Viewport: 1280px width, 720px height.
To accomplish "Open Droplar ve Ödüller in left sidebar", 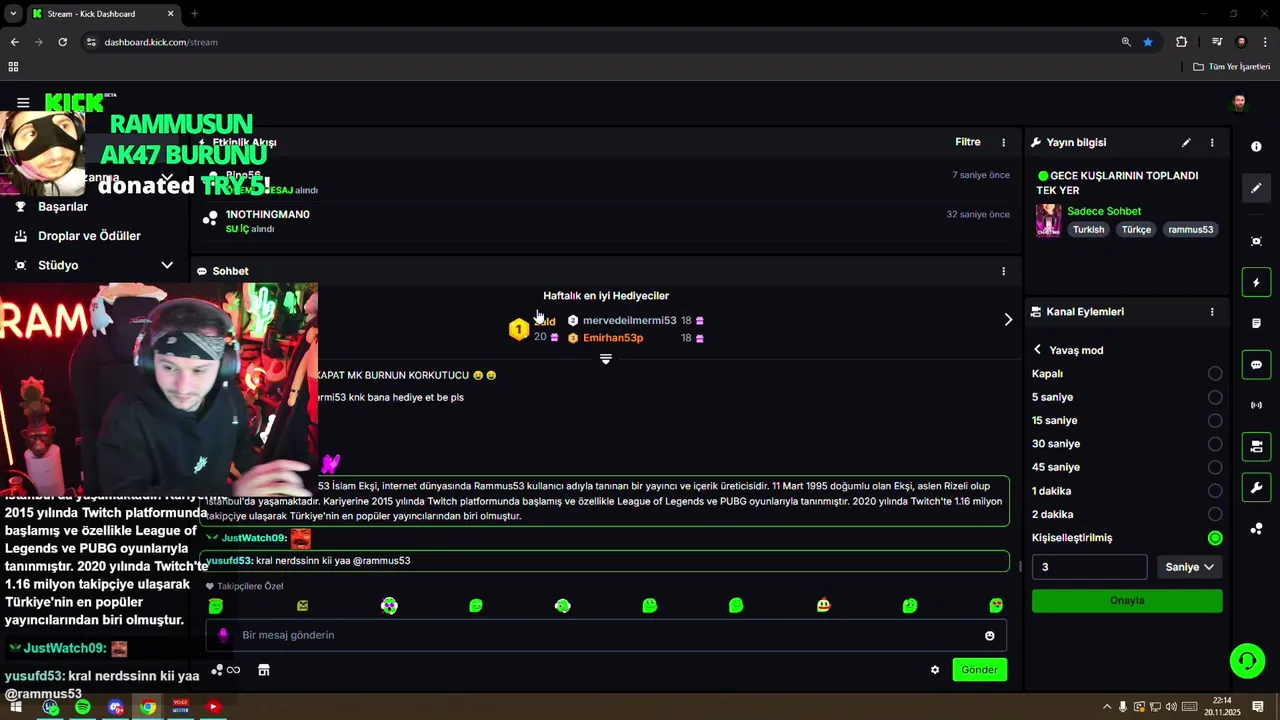I will tap(89, 236).
